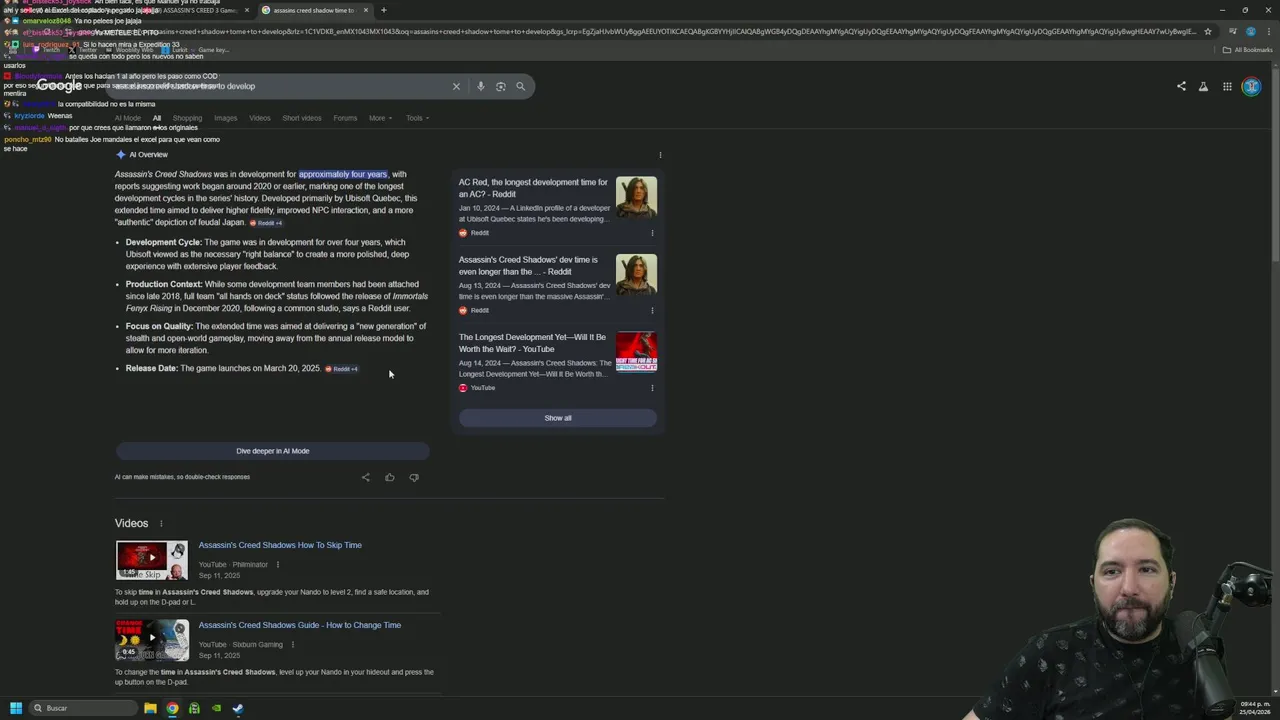The height and width of the screenshot is (720, 1280).
Task: Click Show all sources button
Action: [x=558, y=418]
